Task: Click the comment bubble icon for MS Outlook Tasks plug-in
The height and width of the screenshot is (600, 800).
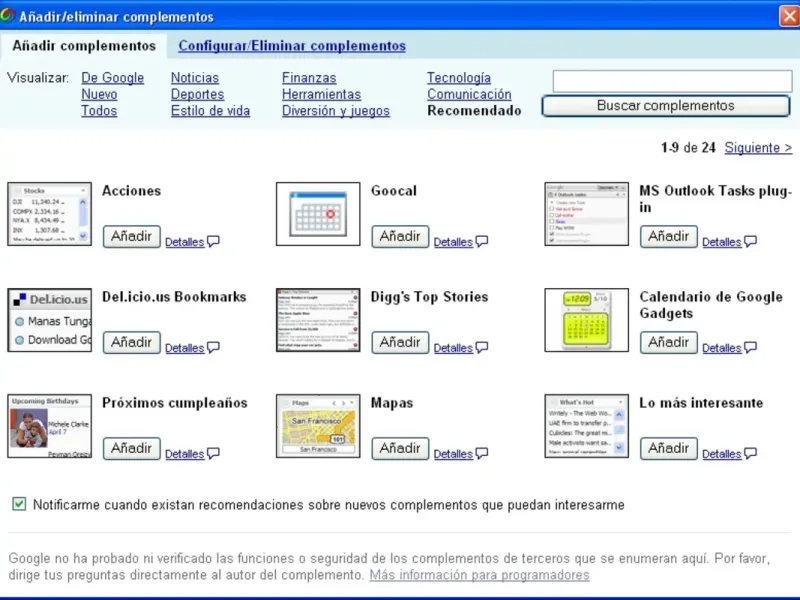Action: [750, 241]
